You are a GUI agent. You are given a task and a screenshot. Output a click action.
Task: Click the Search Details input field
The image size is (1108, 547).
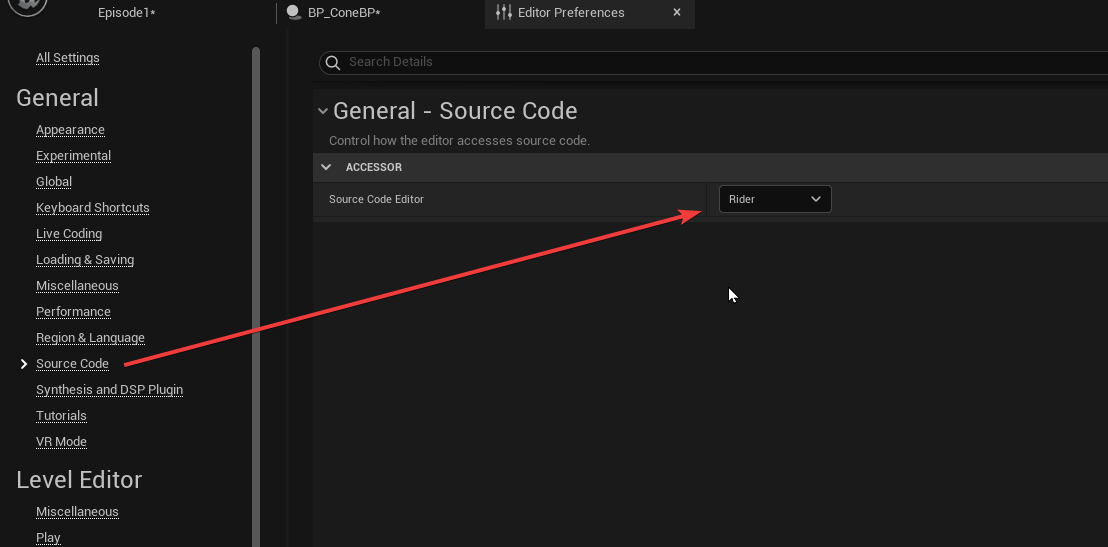tap(720, 62)
